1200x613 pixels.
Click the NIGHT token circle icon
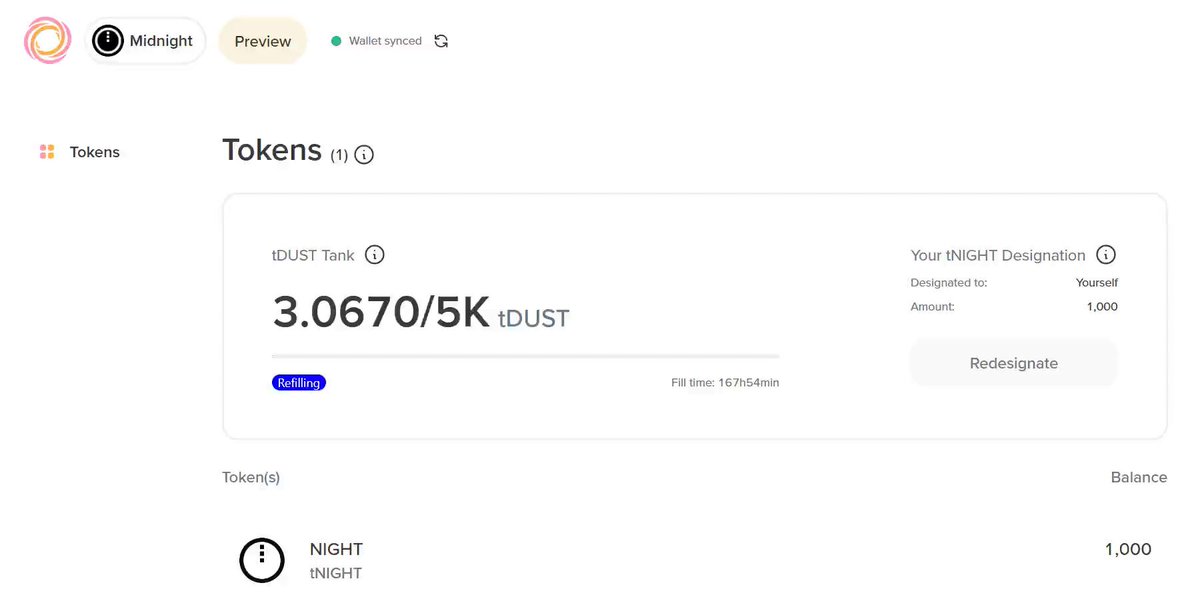pos(262,560)
